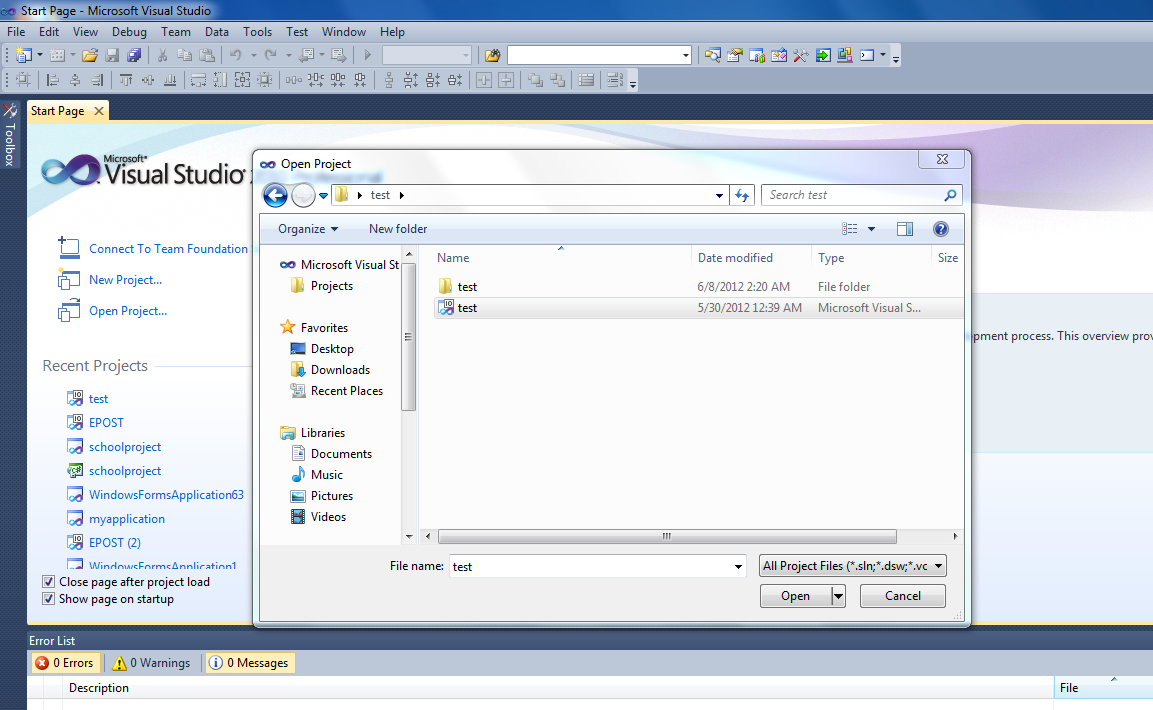Toggle Close page after project load

click(x=49, y=582)
